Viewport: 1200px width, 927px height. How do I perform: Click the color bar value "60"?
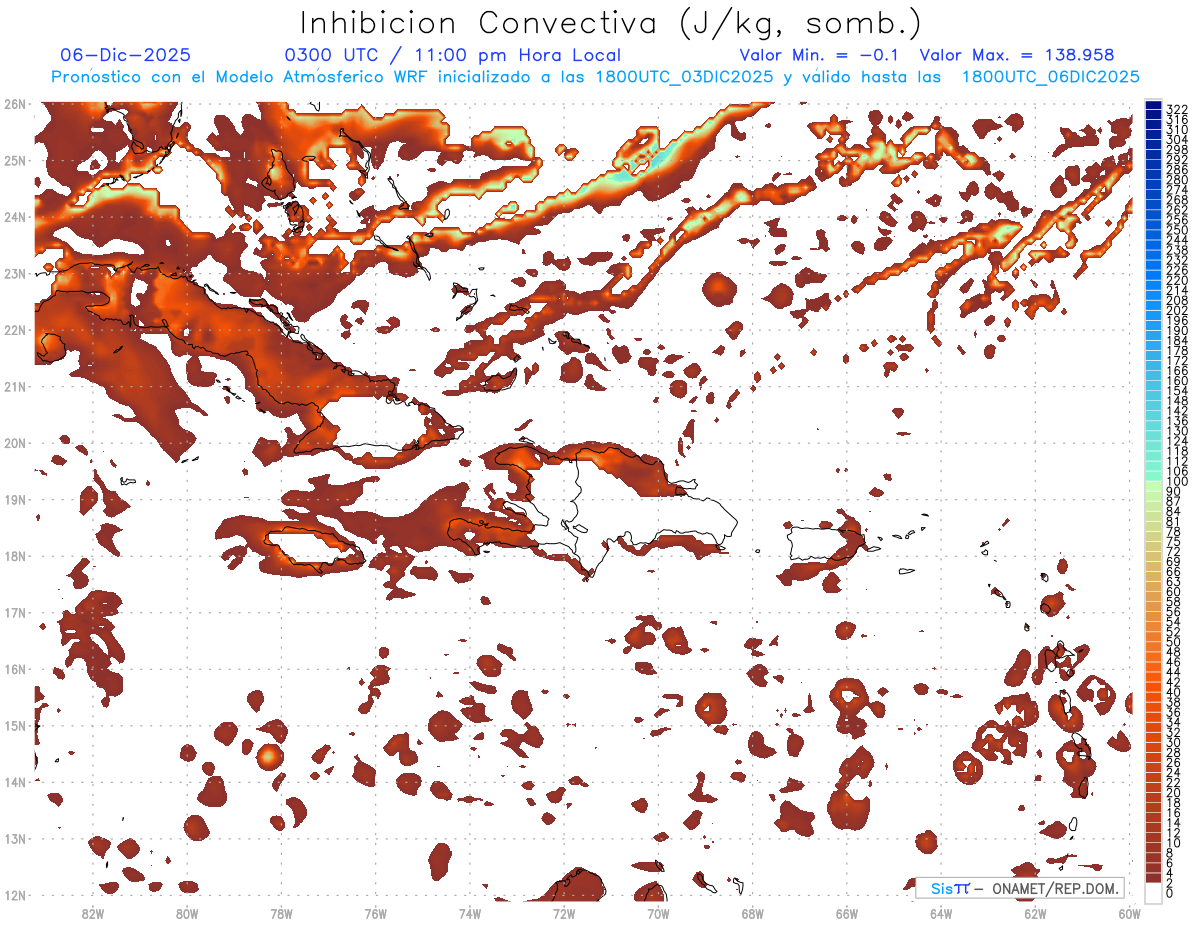click(1173, 592)
